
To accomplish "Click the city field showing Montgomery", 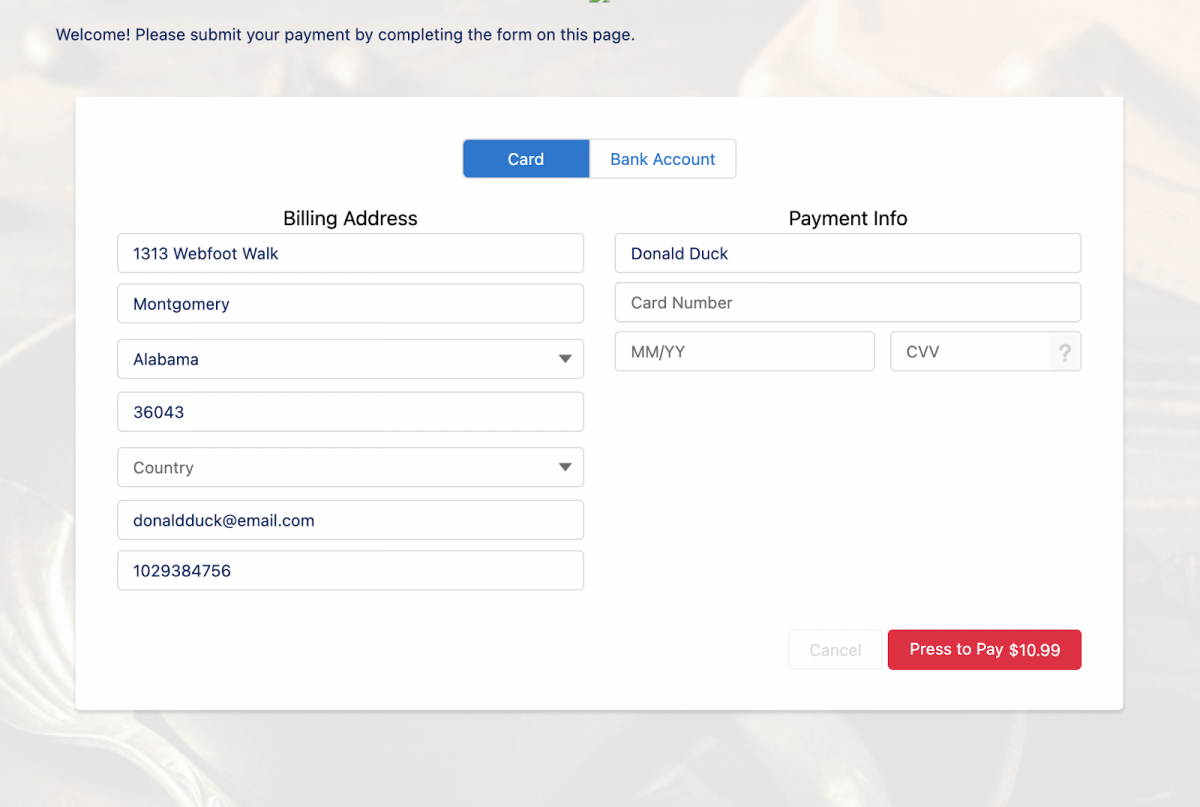I will [350, 303].
